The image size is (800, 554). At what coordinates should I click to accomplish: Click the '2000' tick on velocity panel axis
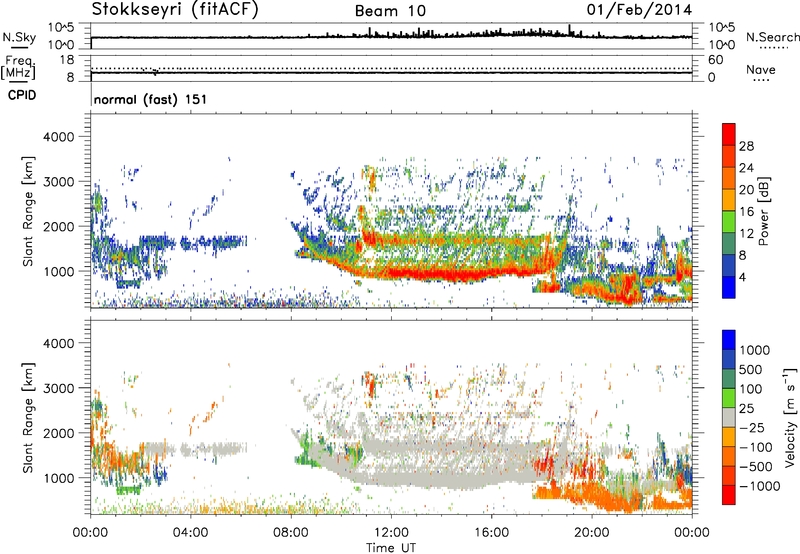point(58,433)
